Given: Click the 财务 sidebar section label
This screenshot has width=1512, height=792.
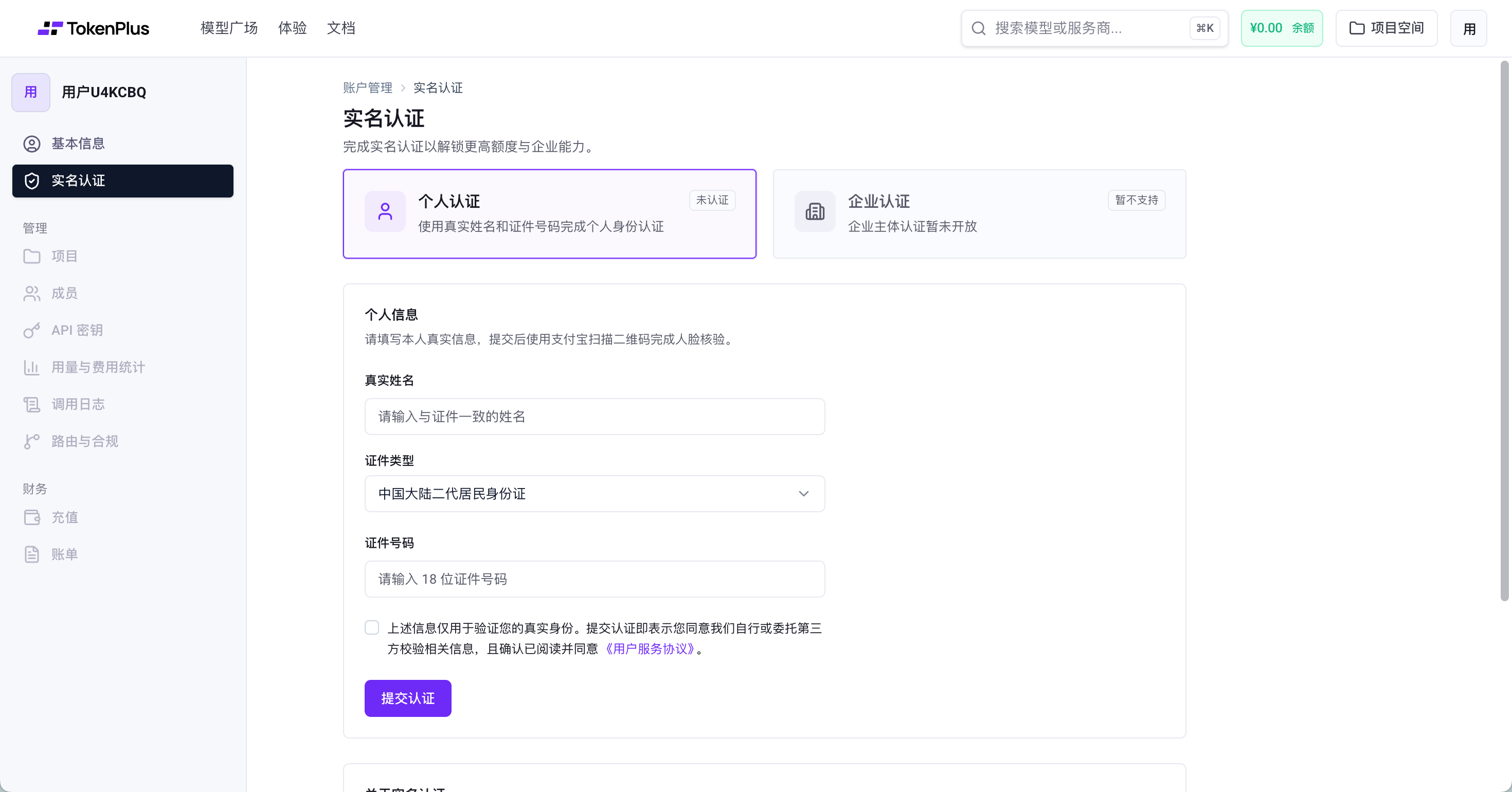Looking at the screenshot, I should pyautogui.click(x=35, y=489).
